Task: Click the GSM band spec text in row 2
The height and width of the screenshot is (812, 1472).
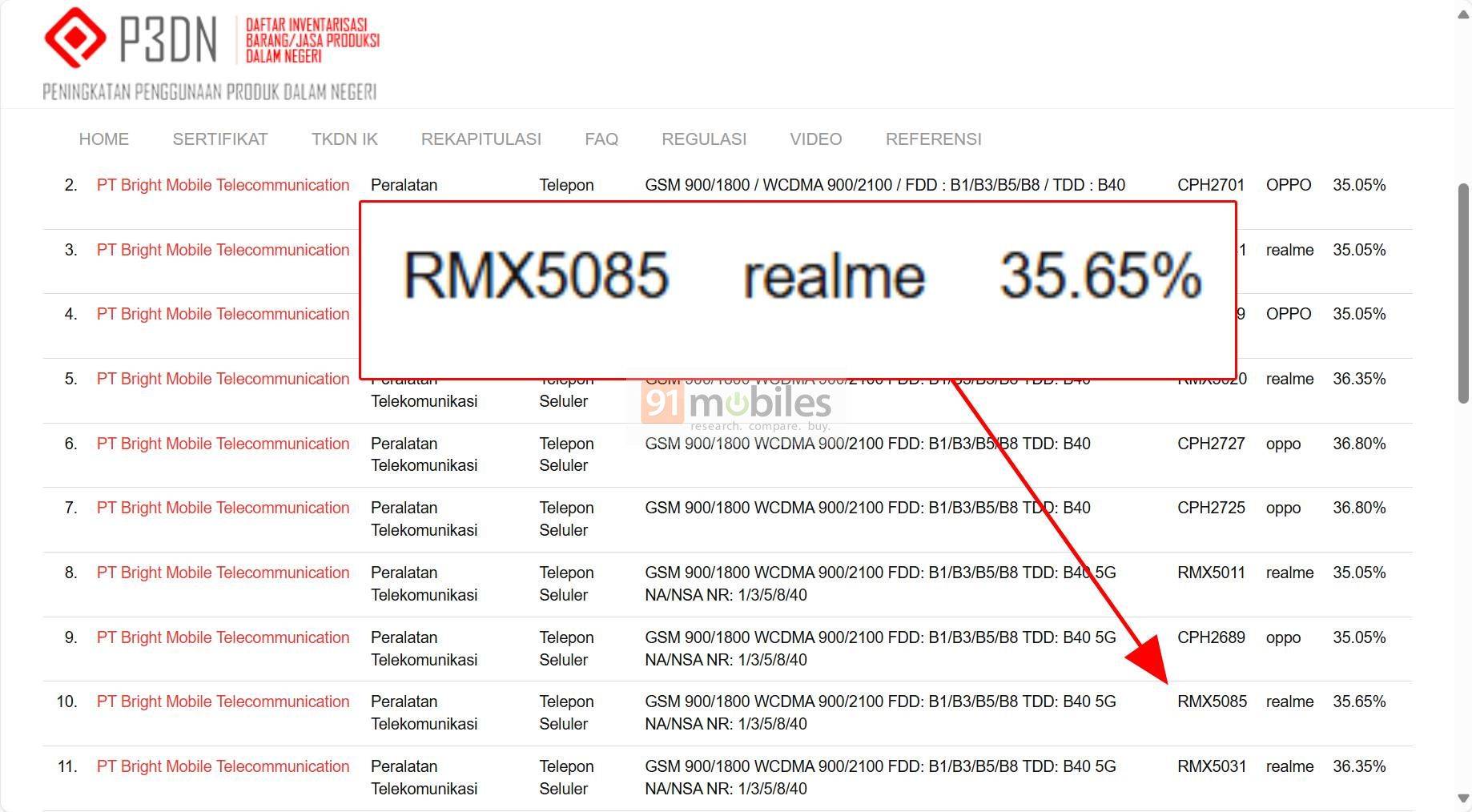Action: 885,185
